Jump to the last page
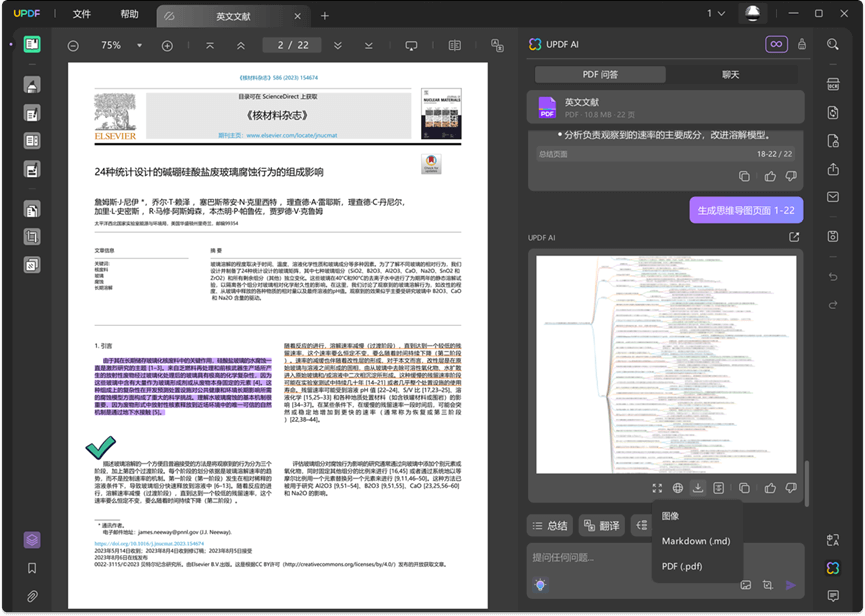Image resolution: width=865 pixels, height=616 pixels. [x=369, y=46]
